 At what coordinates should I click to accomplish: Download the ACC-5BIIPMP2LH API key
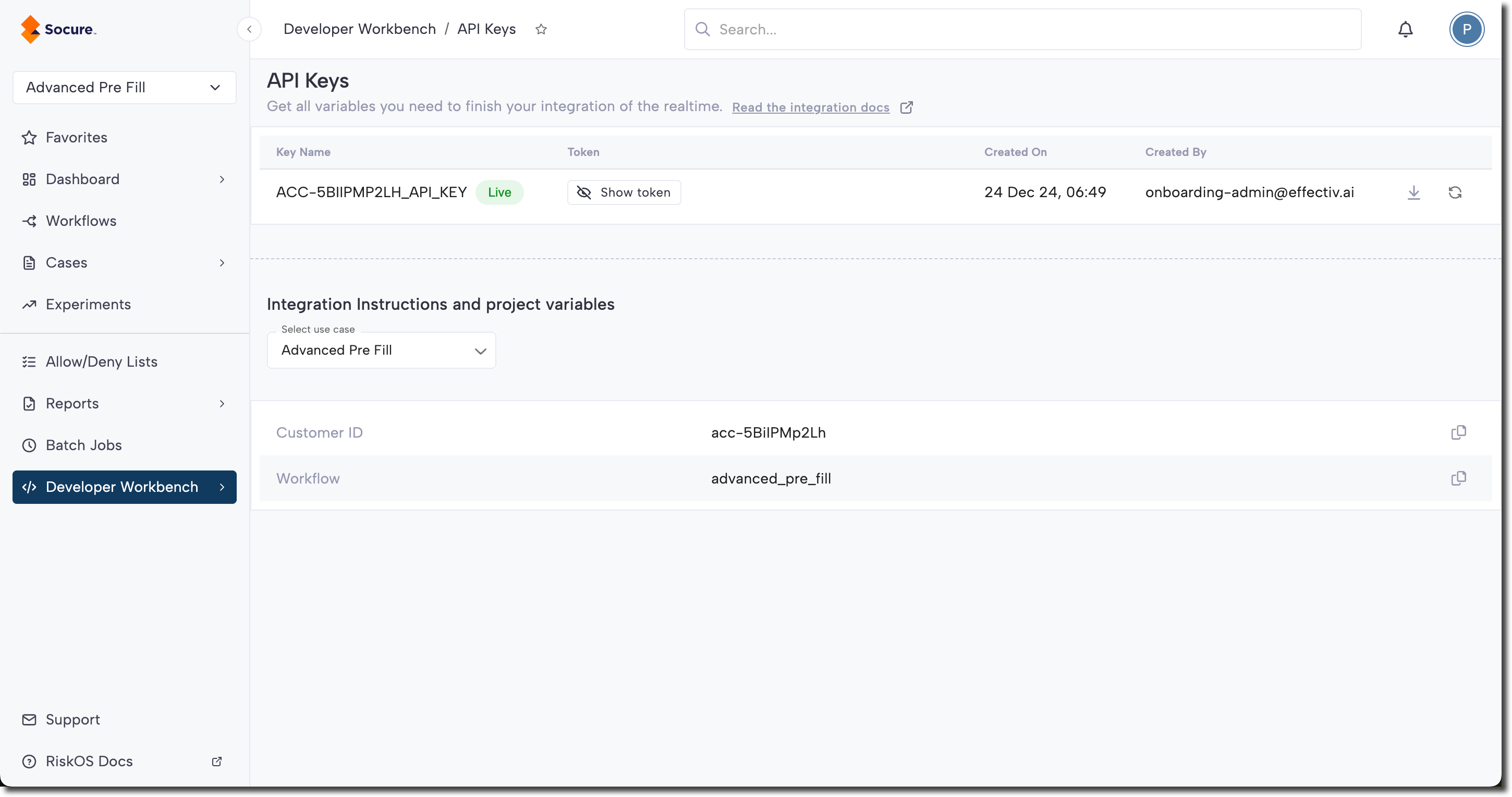(1413, 192)
